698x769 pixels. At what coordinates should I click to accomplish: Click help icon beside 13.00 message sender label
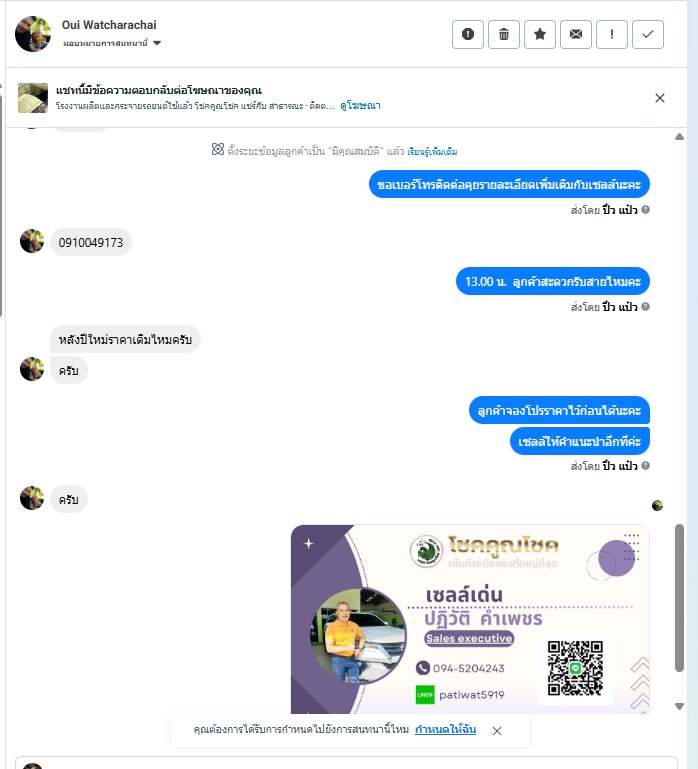(x=646, y=307)
